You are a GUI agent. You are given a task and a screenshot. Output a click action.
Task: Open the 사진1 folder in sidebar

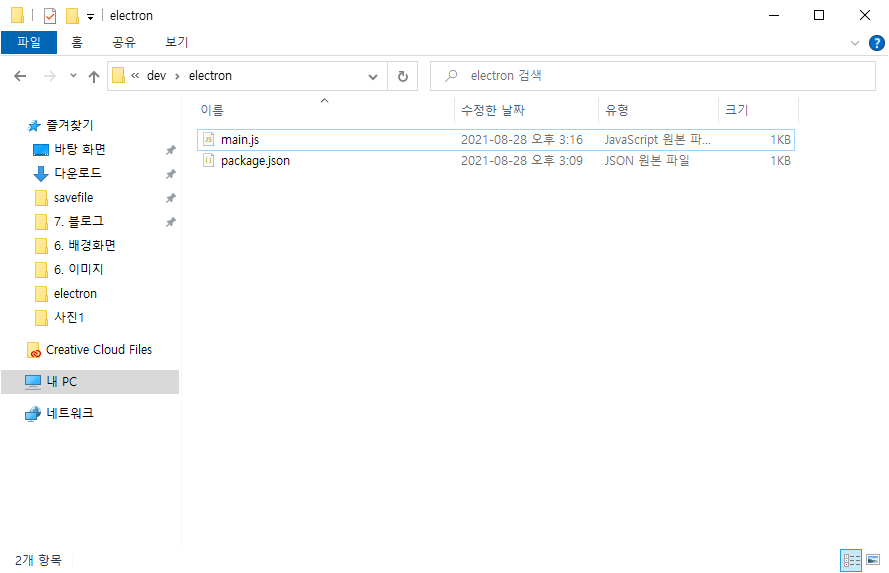tap(69, 317)
